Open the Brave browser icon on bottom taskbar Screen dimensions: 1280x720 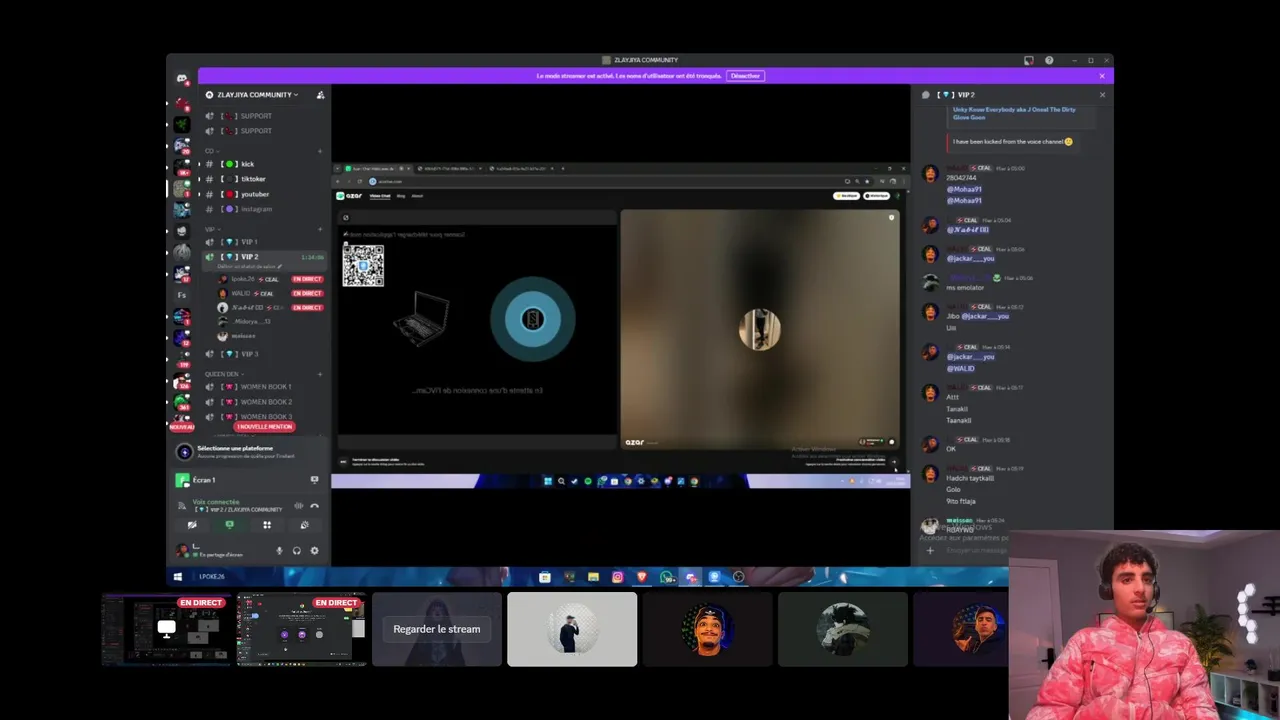click(642, 577)
